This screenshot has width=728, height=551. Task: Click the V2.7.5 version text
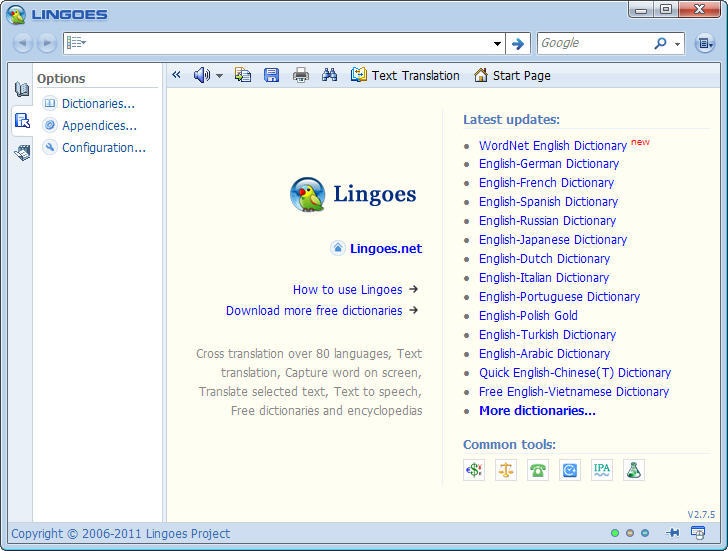(701, 514)
